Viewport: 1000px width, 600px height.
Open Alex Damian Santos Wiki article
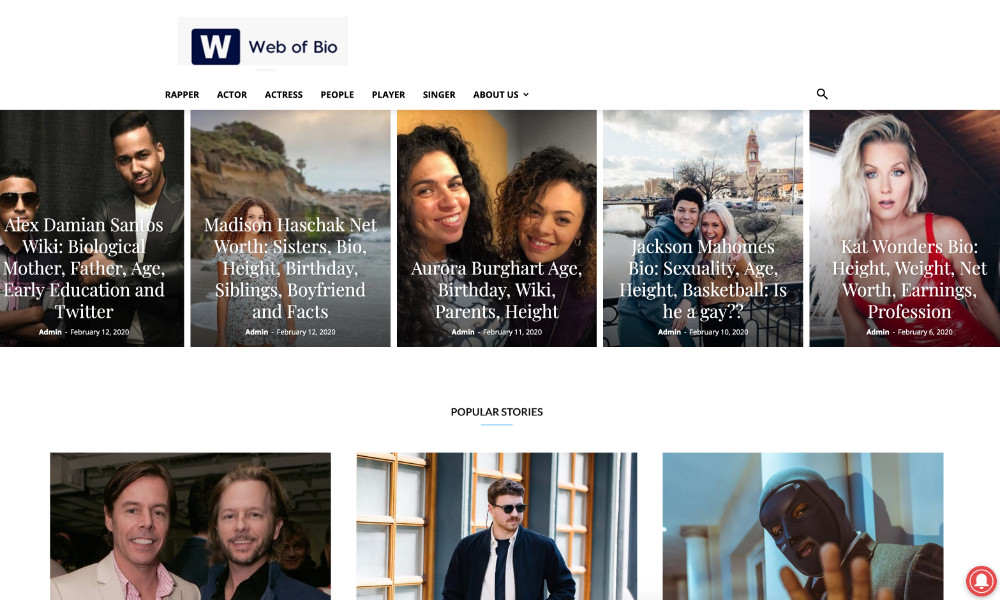click(84, 268)
